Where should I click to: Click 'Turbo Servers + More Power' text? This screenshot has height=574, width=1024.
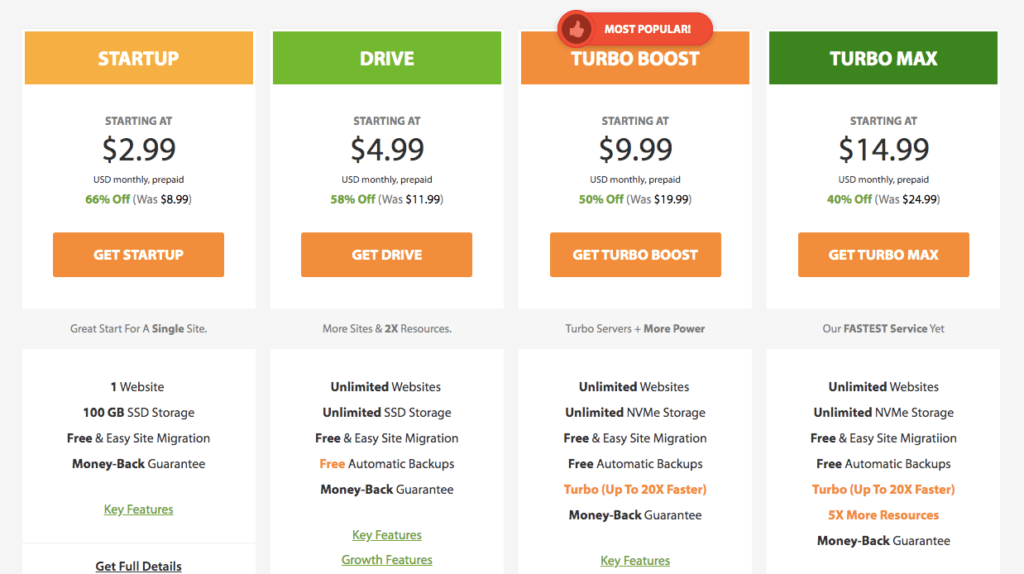click(635, 328)
